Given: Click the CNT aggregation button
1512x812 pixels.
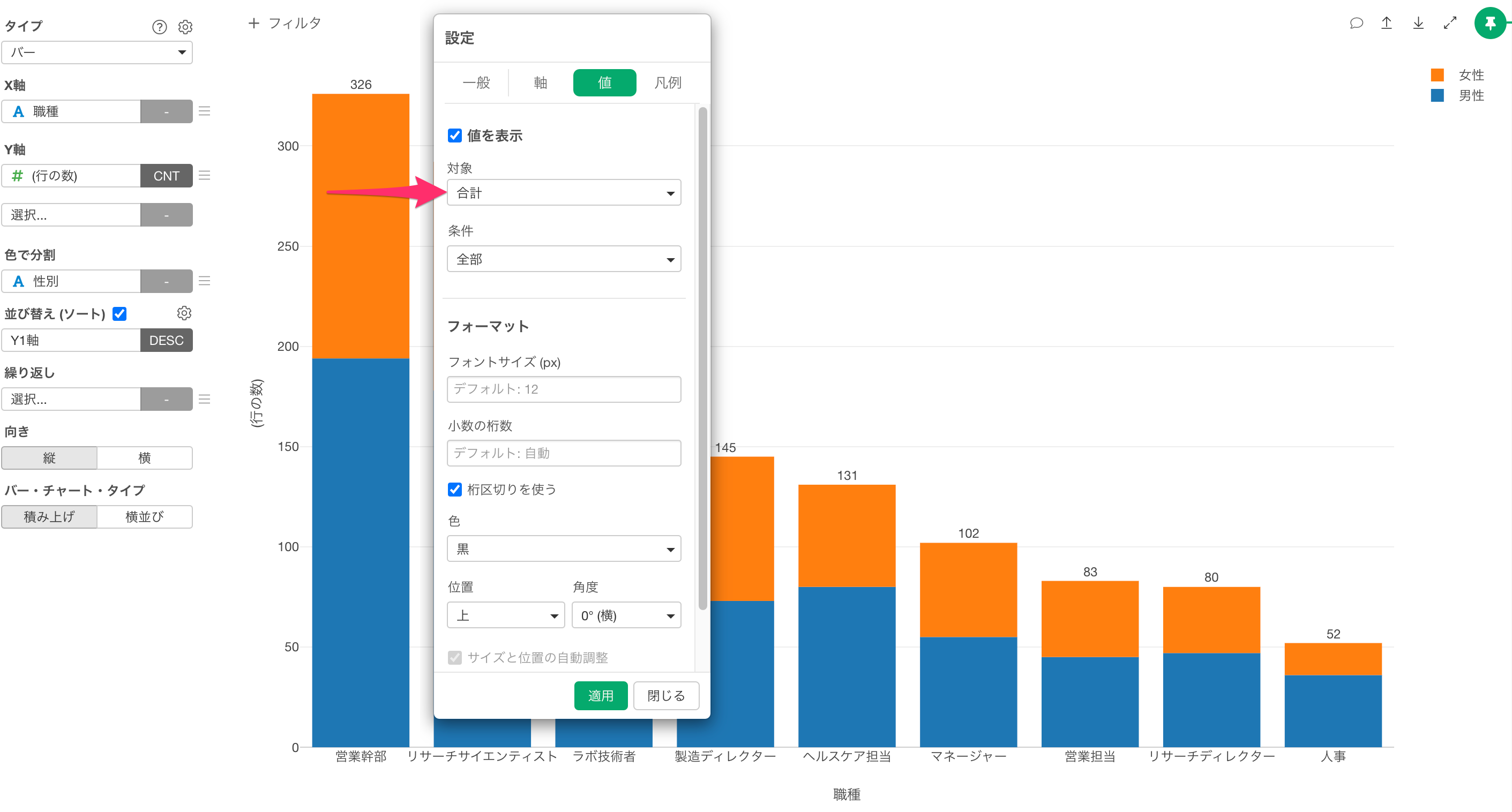Looking at the screenshot, I should click(167, 176).
